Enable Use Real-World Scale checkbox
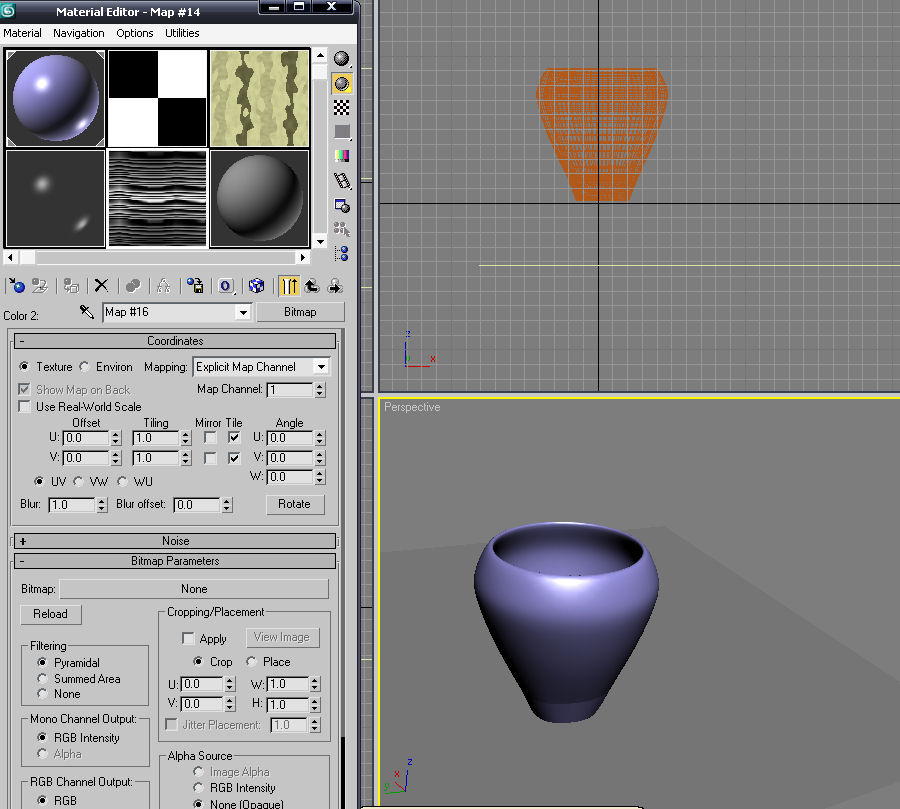 [26, 407]
